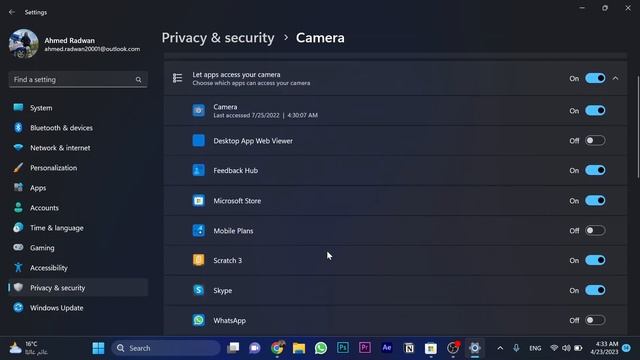
Task: Disable camera access for Skype
Action: pos(595,290)
